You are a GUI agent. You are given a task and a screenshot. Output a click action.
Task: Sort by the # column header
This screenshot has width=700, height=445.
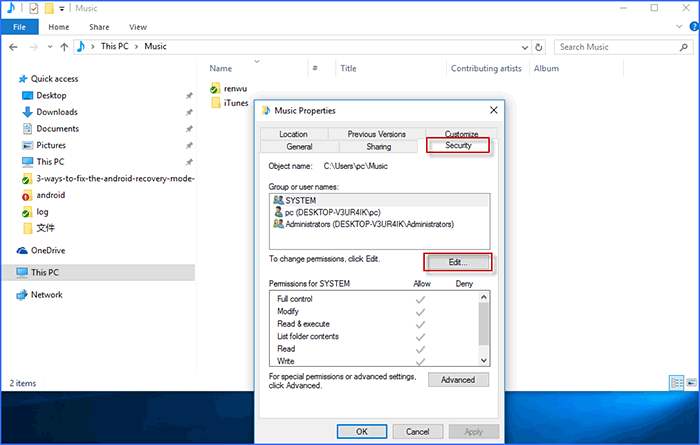point(315,68)
